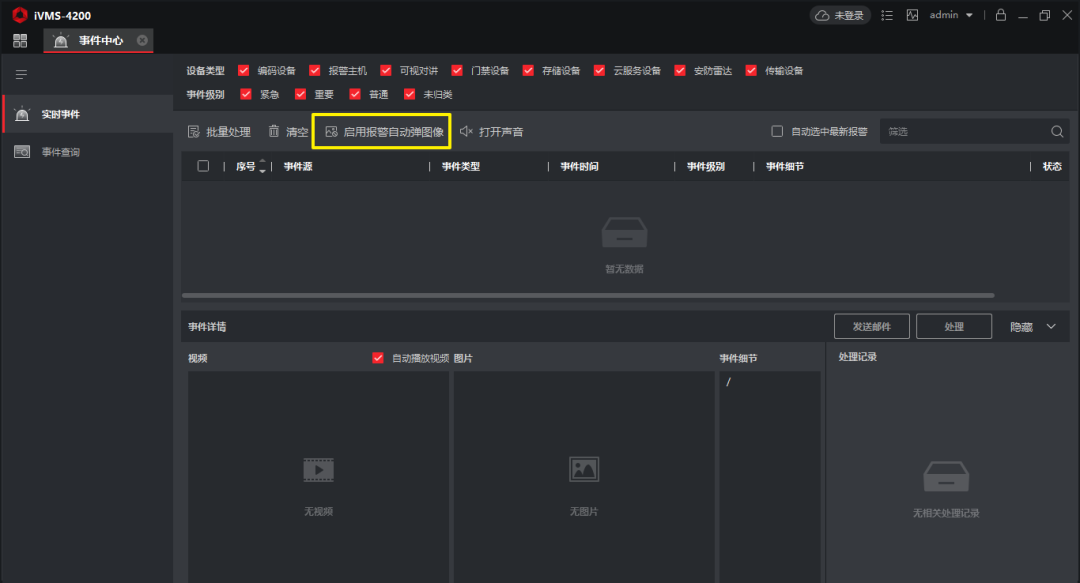This screenshot has height=583, width=1080.
Task: Collapse details with chevron next to 隐藏
Action: coord(1051,327)
